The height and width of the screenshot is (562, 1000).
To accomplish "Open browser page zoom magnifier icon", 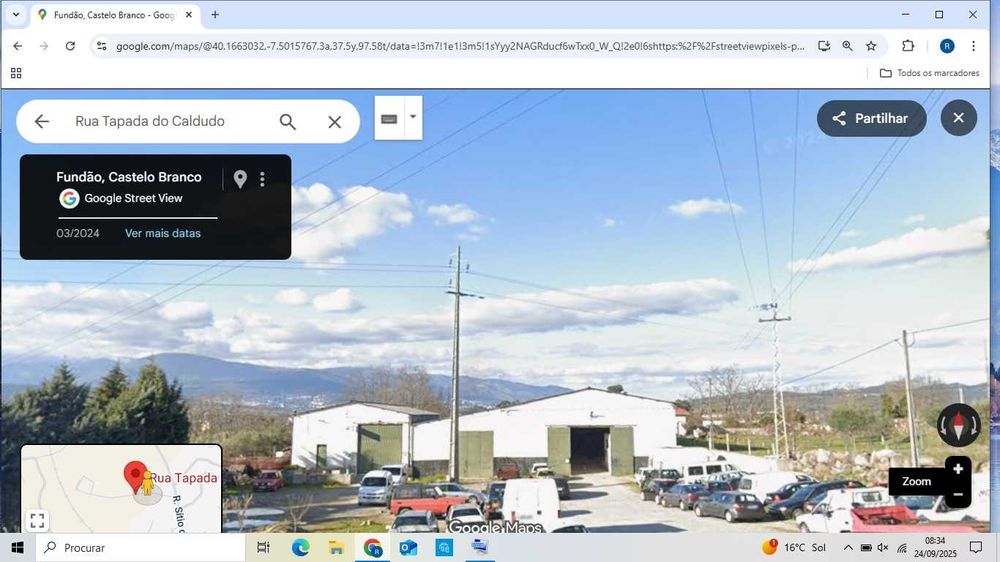I will coord(848,46).
